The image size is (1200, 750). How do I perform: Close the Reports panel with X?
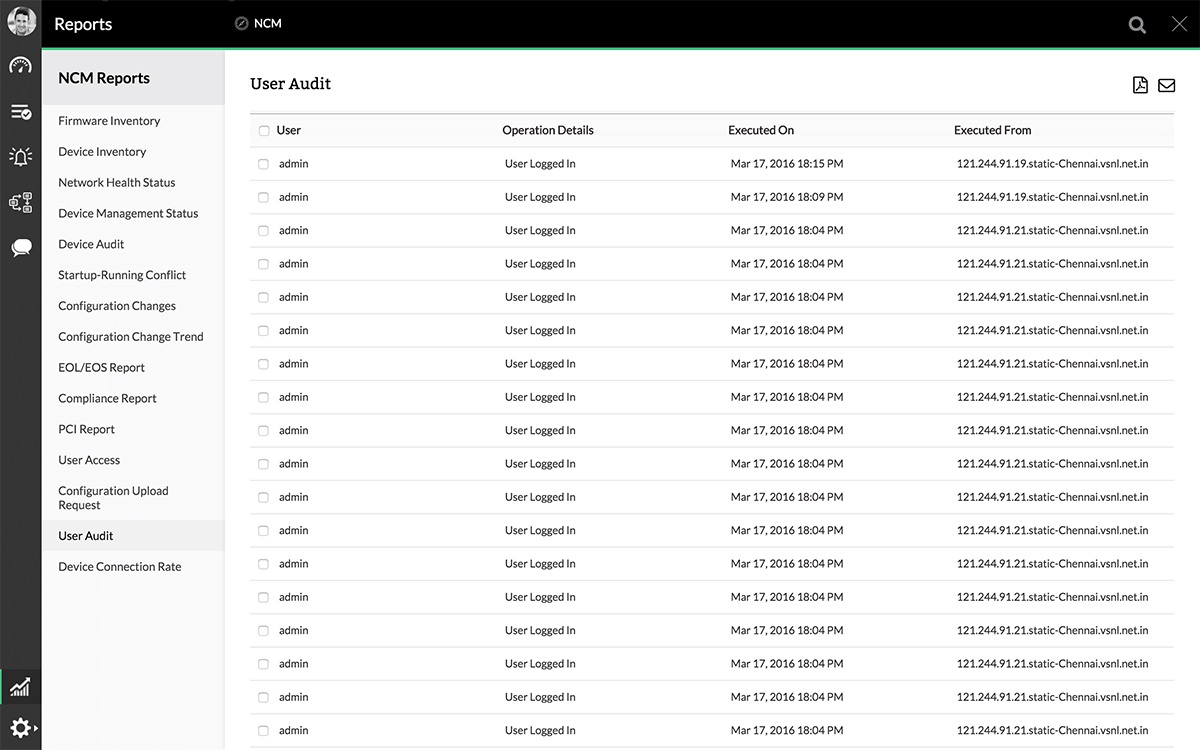tap(1179, 25)
